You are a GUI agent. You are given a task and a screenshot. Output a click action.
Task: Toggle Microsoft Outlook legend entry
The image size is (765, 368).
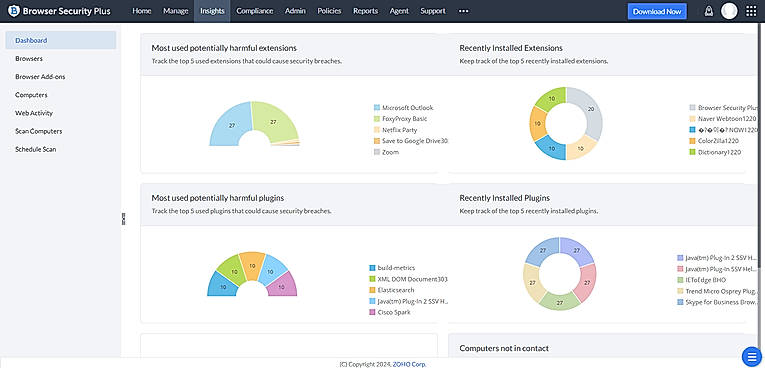tap(403, 107)
